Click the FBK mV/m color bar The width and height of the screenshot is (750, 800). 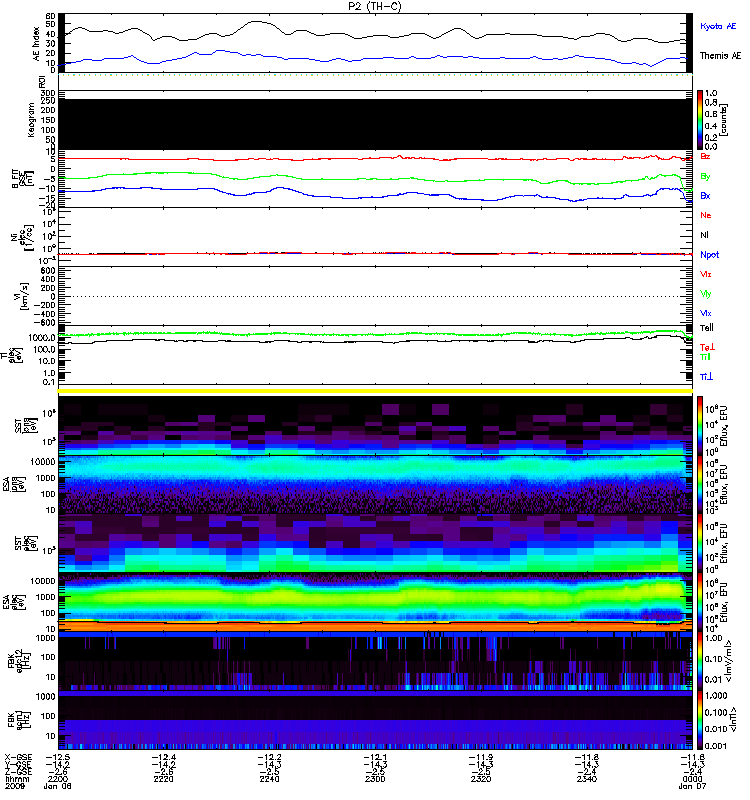coord(700,661)
